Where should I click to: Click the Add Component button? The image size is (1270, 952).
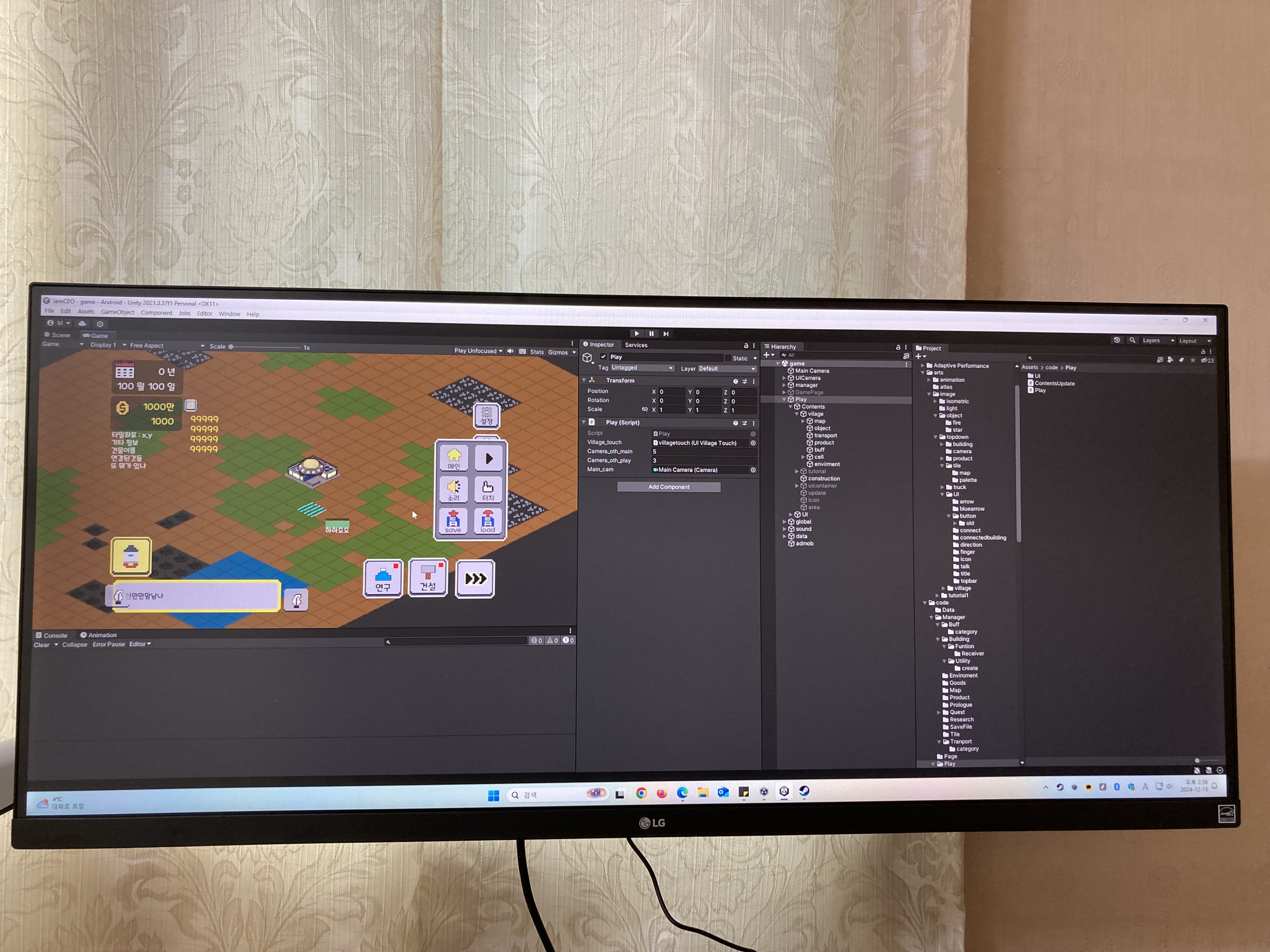668,487
